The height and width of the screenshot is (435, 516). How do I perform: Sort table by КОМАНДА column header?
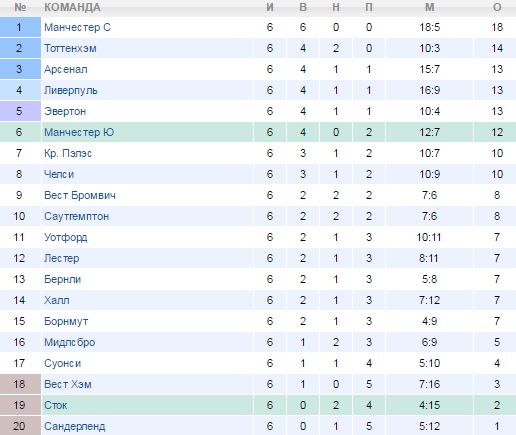pyautogui.click(x=72, y=7)
